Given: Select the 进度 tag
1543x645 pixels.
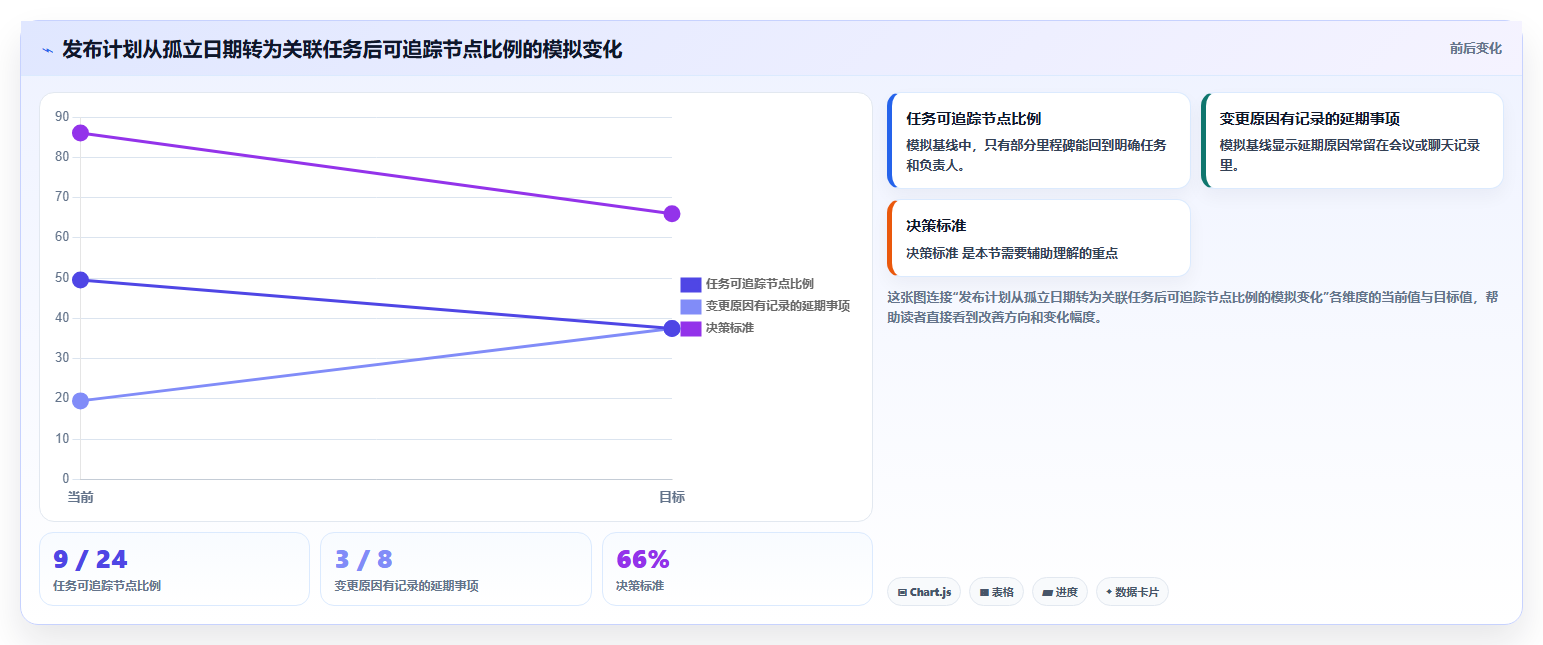Looking at the screenshot, I should (1060, 592).
